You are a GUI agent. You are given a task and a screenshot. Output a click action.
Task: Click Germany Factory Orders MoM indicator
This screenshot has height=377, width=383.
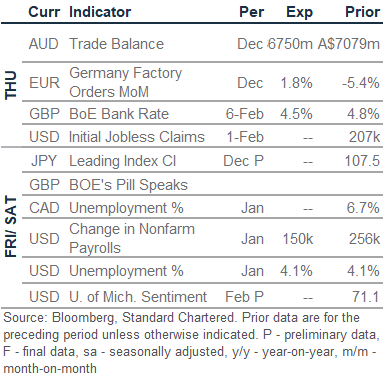[126, 82]
